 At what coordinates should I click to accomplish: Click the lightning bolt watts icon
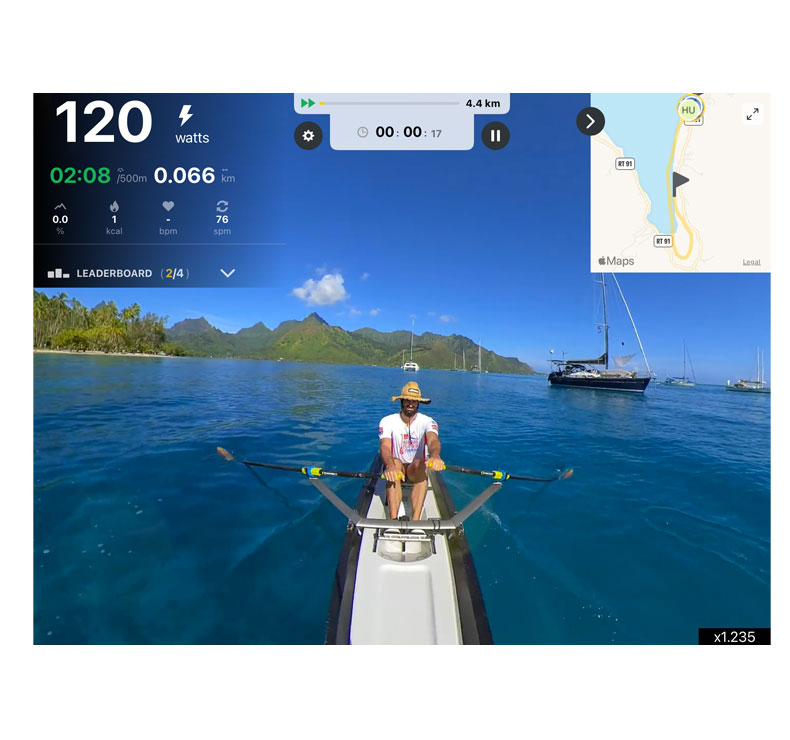pyautogui.click(x=185, y=115)
